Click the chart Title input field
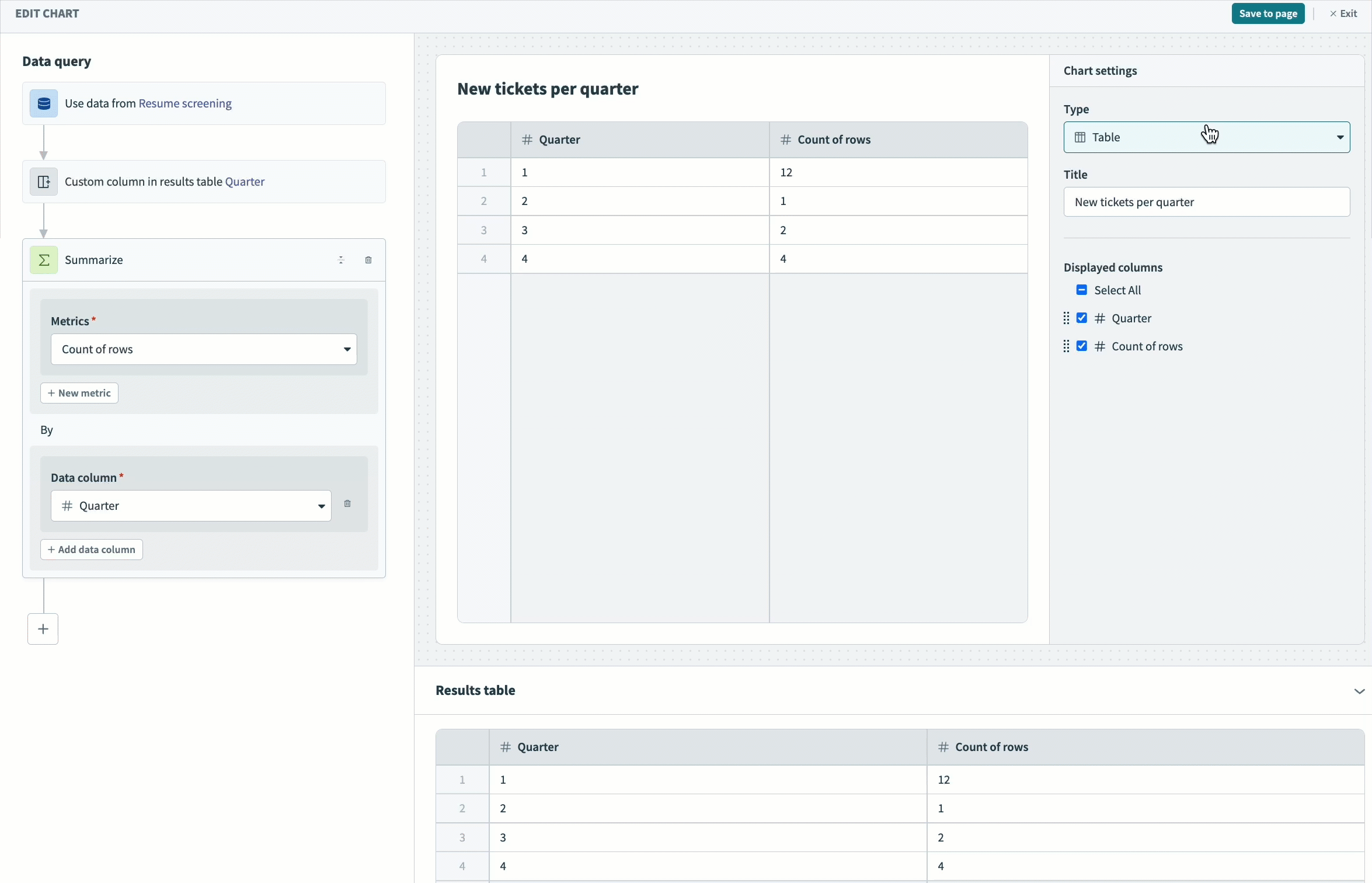 click(x=1206, y=202)
